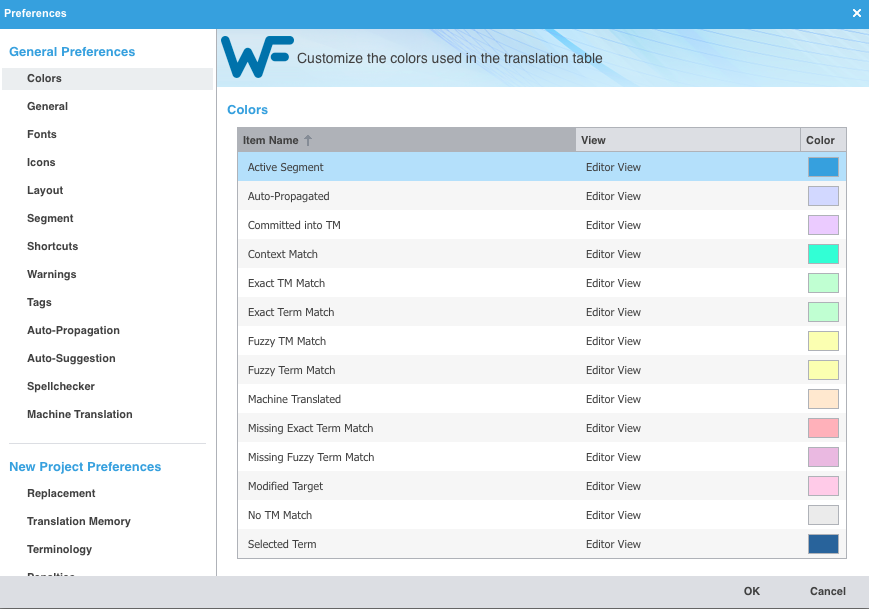Open Translation Memory project preferences

pos(79,521)
